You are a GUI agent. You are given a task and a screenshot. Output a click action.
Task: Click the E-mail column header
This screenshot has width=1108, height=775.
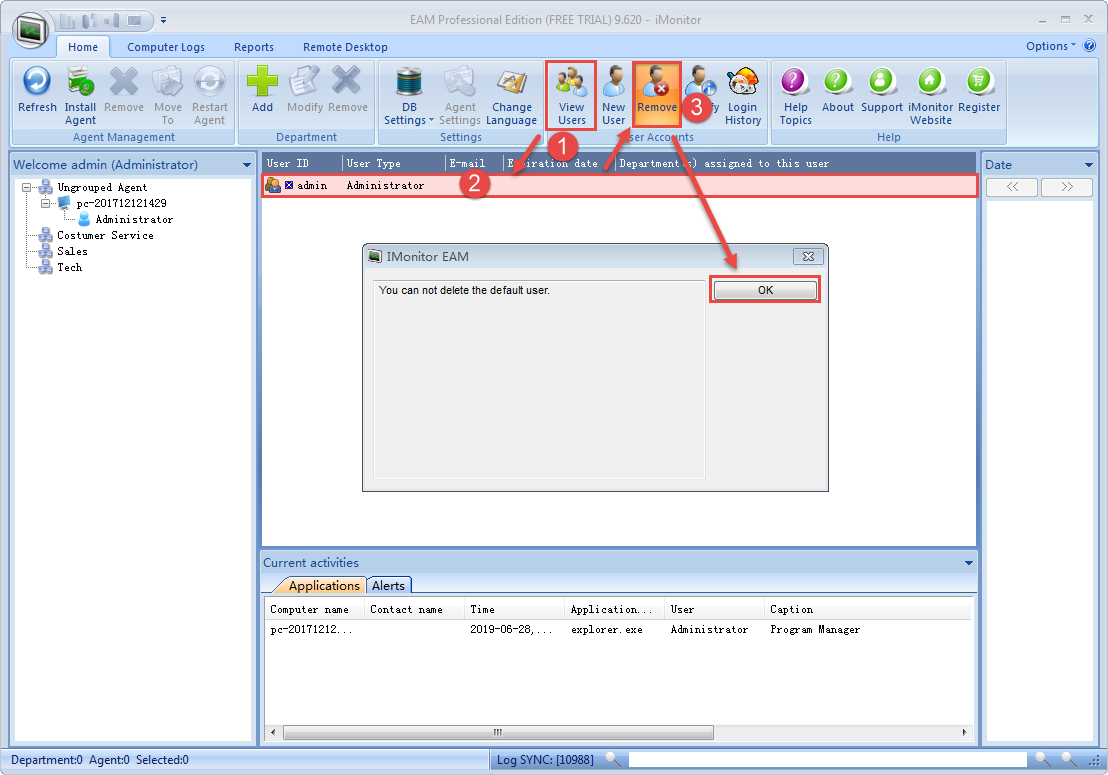474,163
